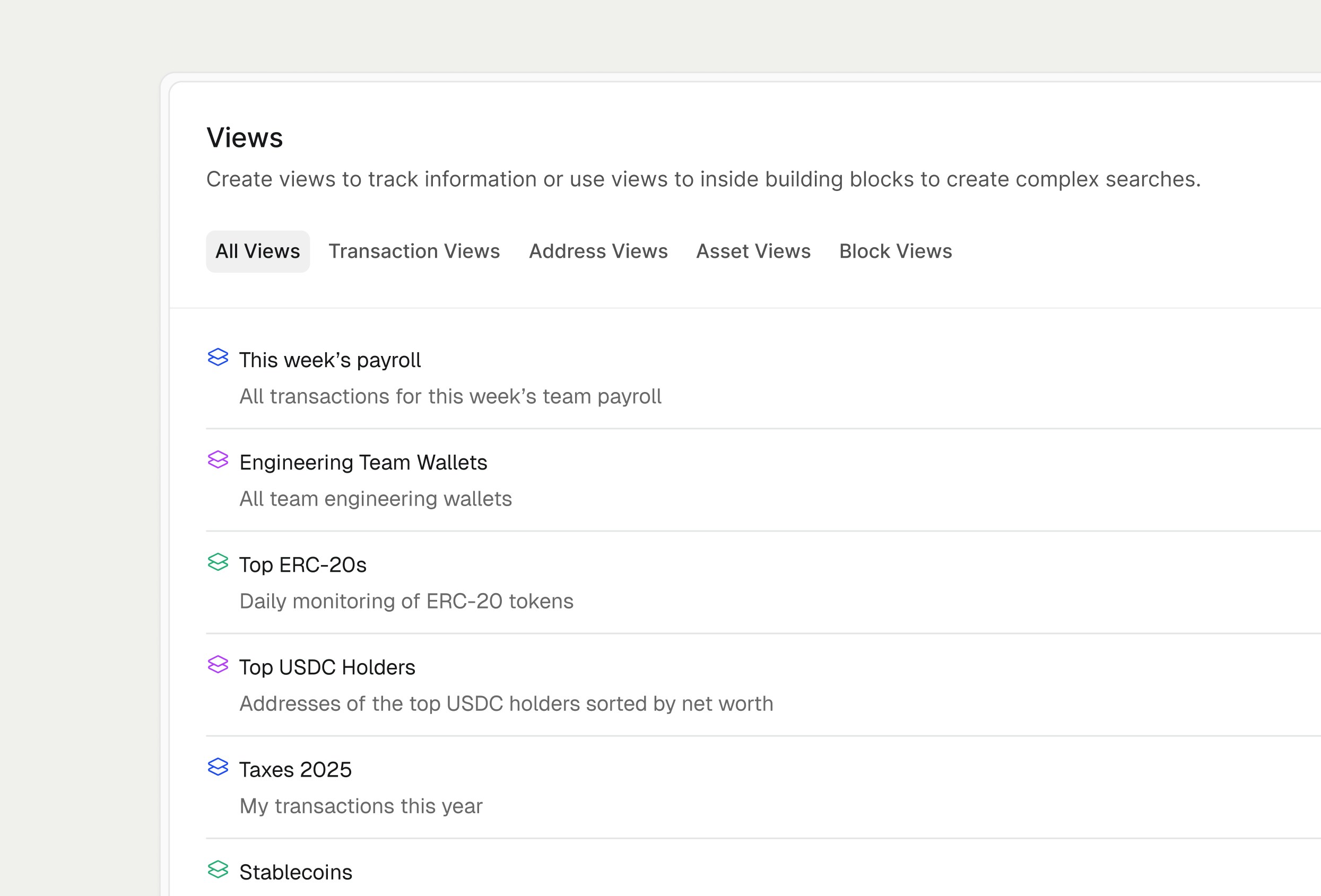Select the Asset Views filter
This screenshot has width=1321, height=896.
click(x=754, y=251)
